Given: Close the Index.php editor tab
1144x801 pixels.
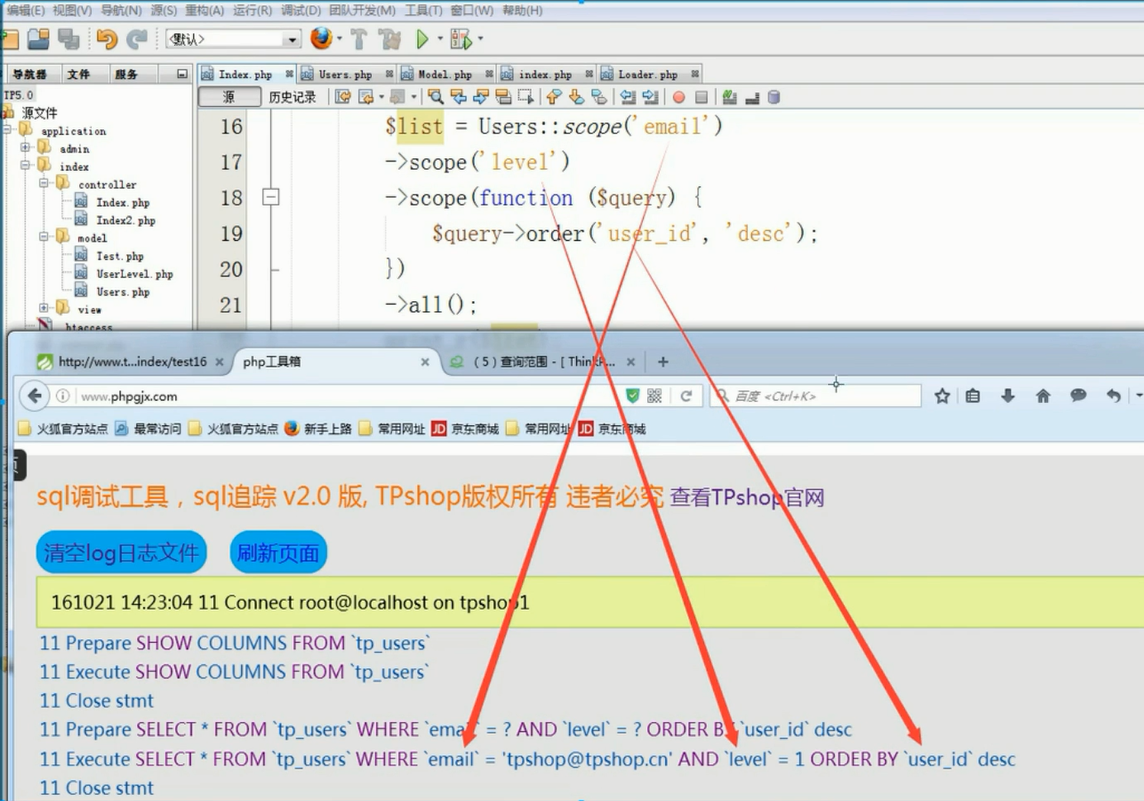Looking at the screenshot, I should click(289, 74).
